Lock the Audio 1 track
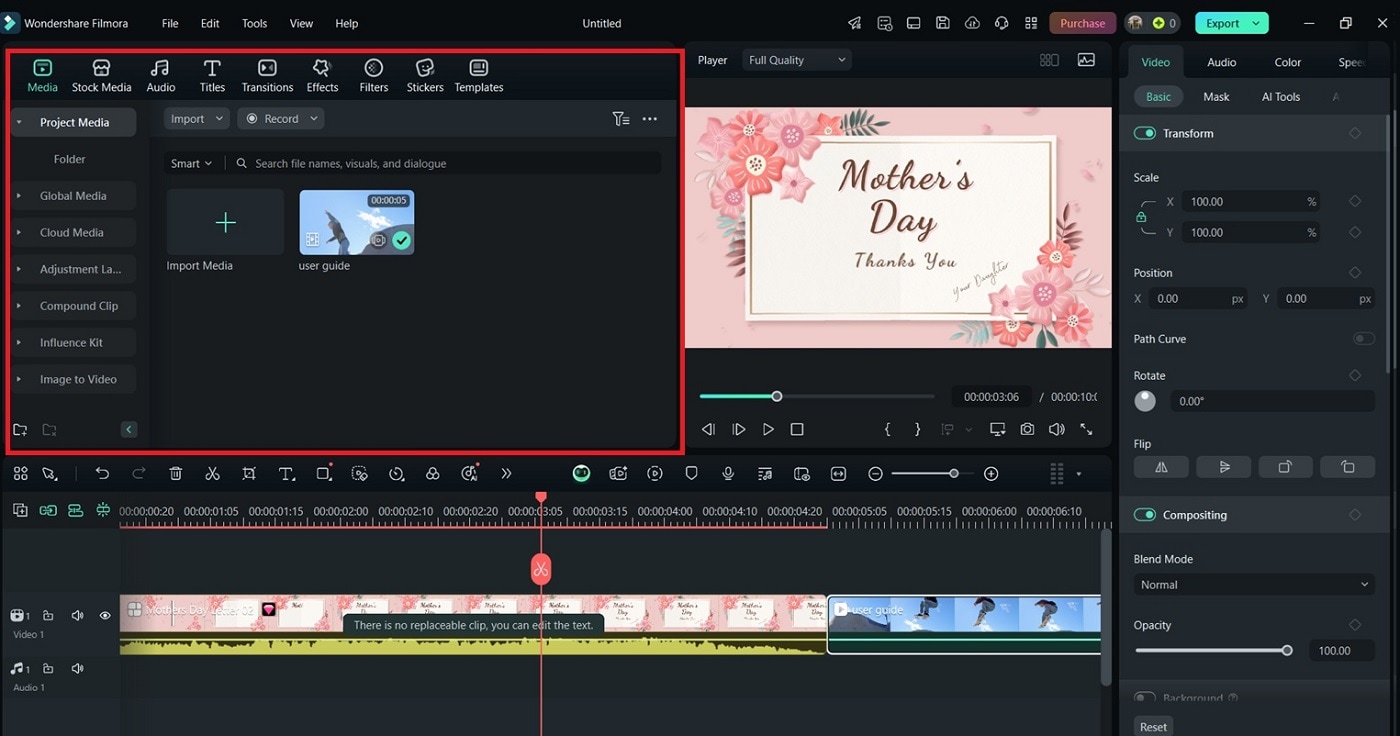Image resolution: width=1400 pixels, height=736 pixels. coord(48,668)
